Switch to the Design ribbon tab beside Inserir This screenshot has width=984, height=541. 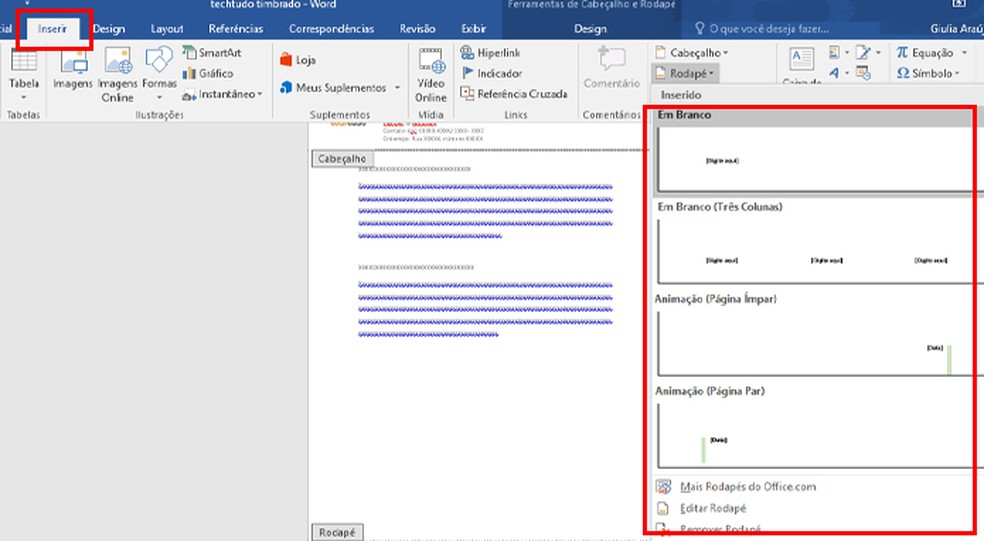tap(109, 29)
